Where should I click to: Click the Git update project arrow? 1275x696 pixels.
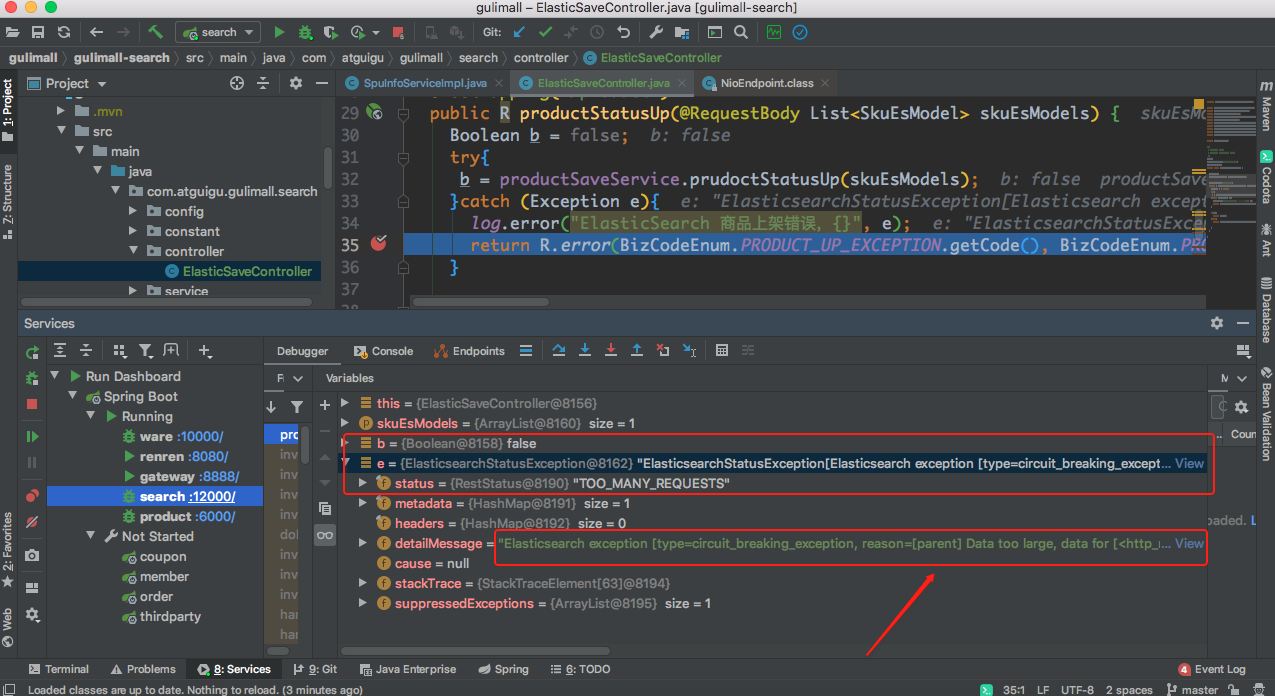519,33
